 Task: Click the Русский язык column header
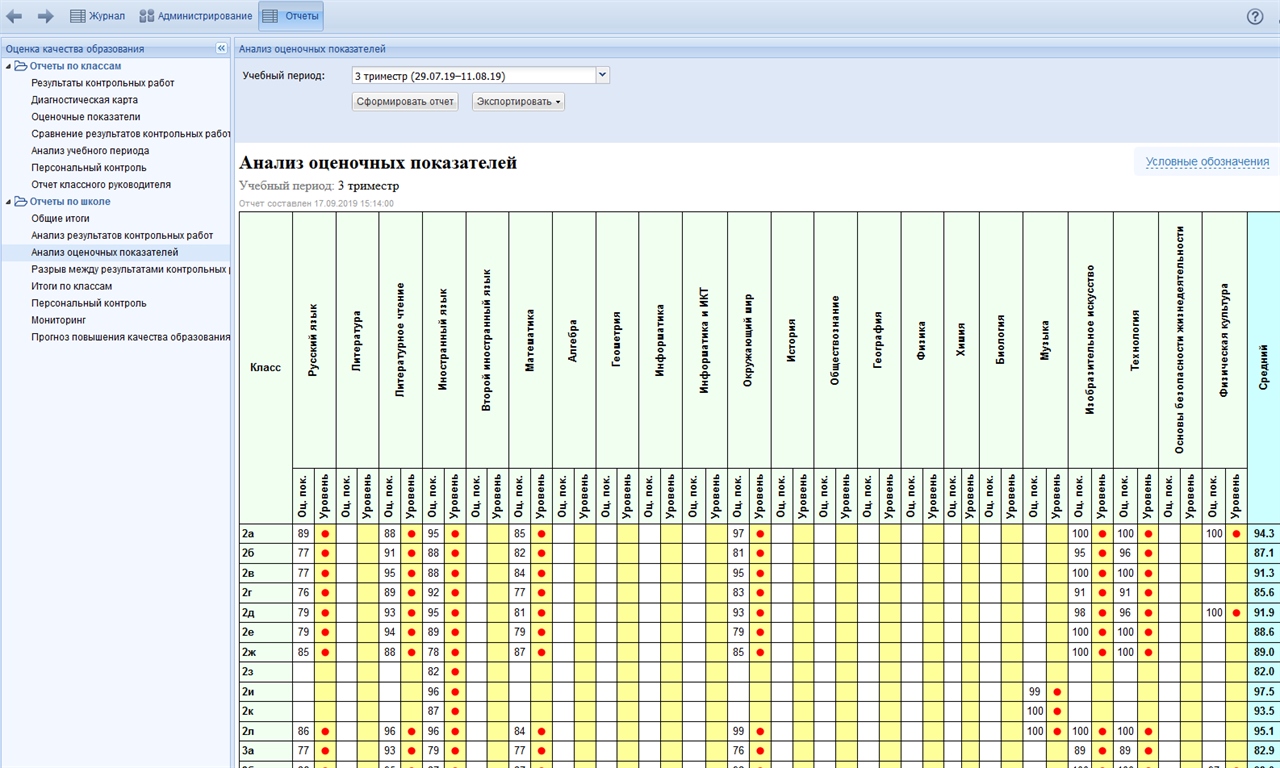tap(313, 339)
